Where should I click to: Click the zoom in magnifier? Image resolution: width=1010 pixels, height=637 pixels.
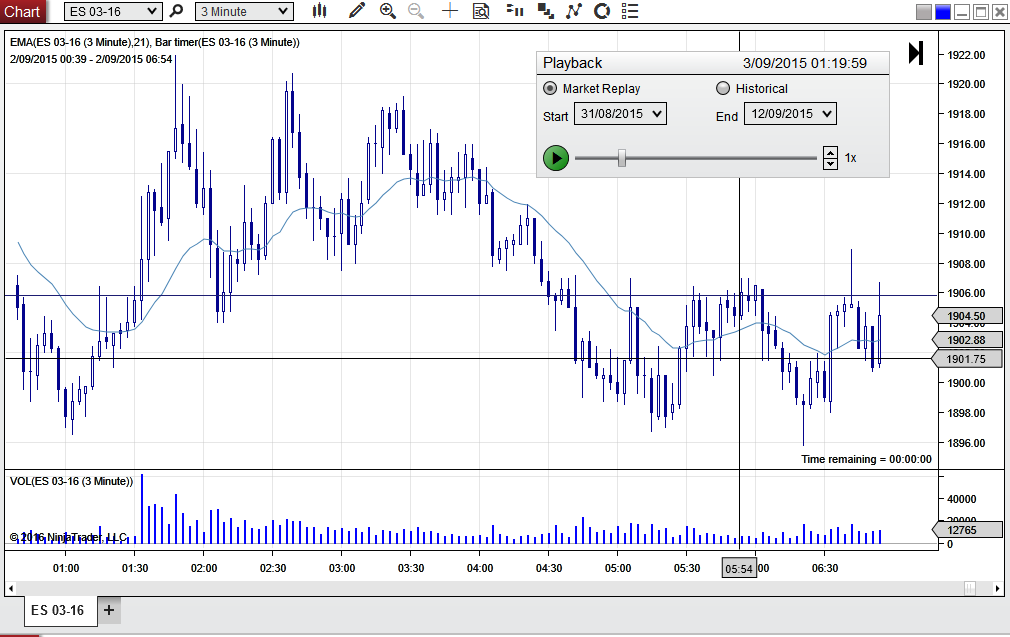pos(388,11)
